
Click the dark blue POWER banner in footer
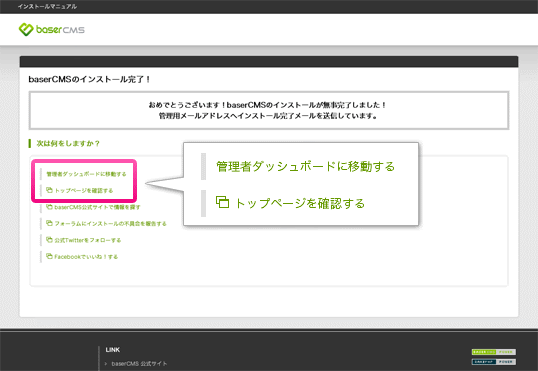(x=494, y=362)
